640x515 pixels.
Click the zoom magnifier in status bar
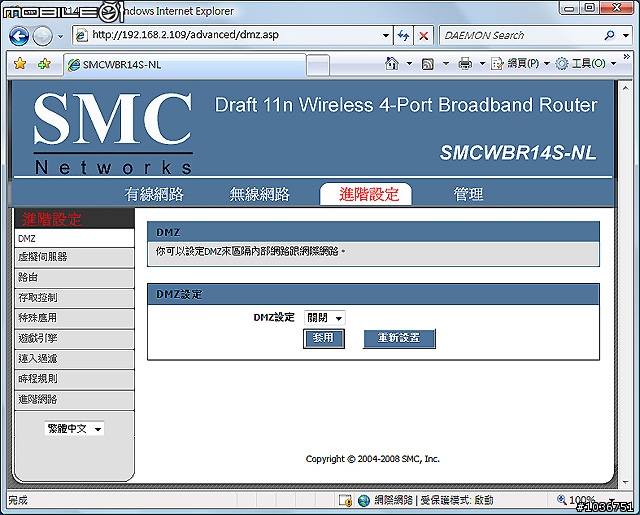tap(562, 499)
